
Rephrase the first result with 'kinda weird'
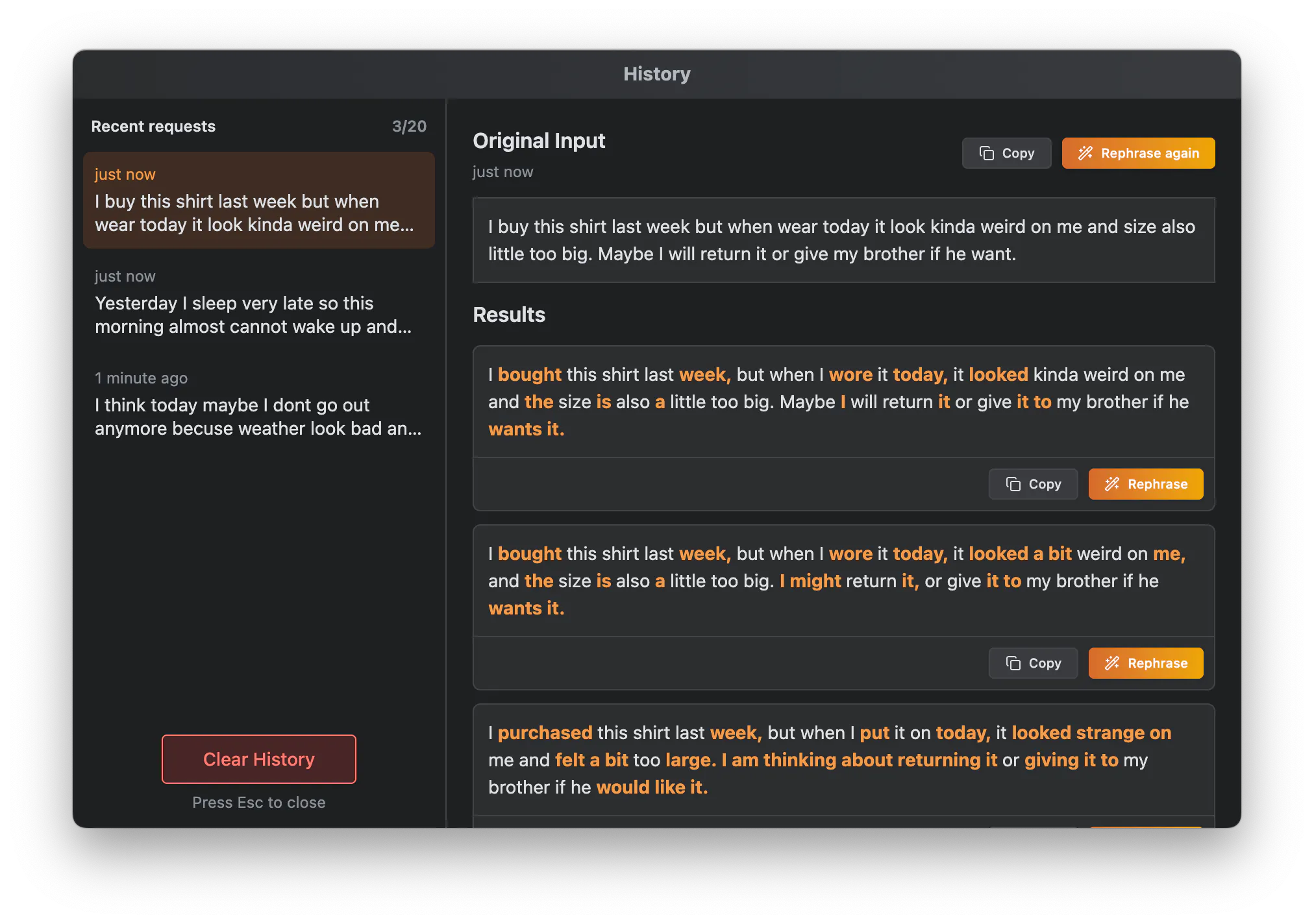click(x=1146, y=484)
